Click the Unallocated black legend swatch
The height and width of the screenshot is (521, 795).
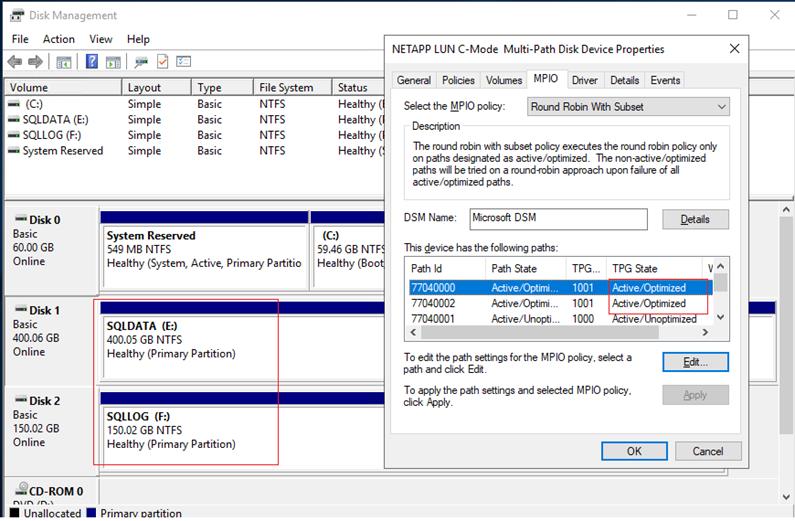(15, 512)
